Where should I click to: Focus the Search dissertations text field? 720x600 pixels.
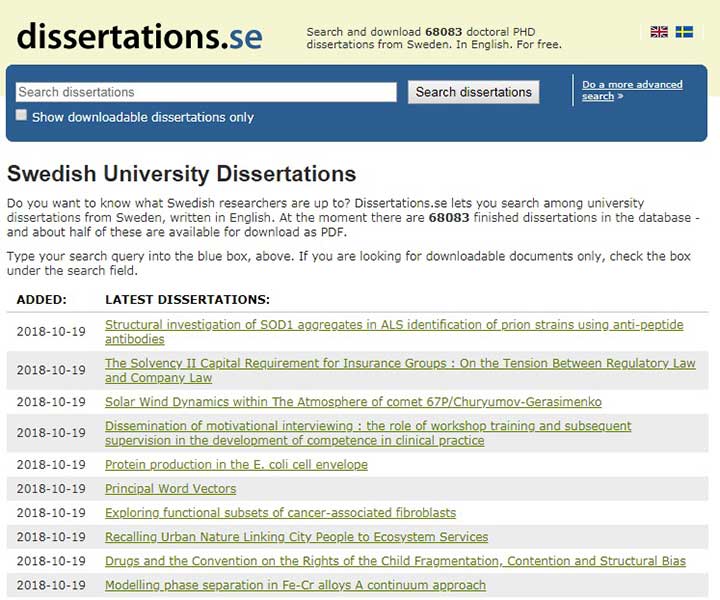206,92
